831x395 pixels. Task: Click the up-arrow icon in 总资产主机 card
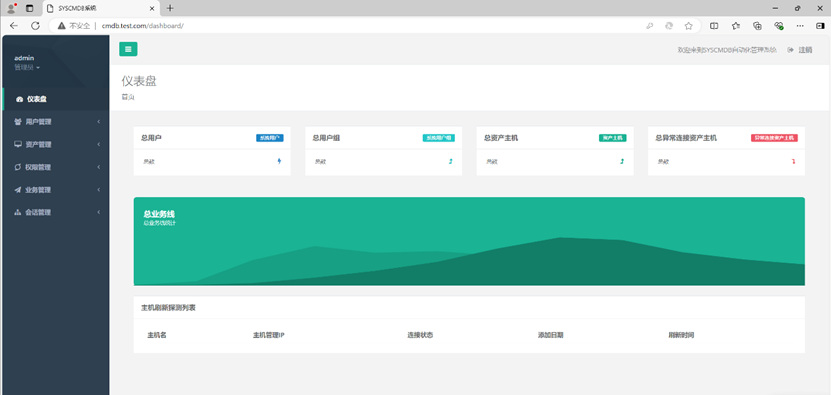(x=622, y=161)
